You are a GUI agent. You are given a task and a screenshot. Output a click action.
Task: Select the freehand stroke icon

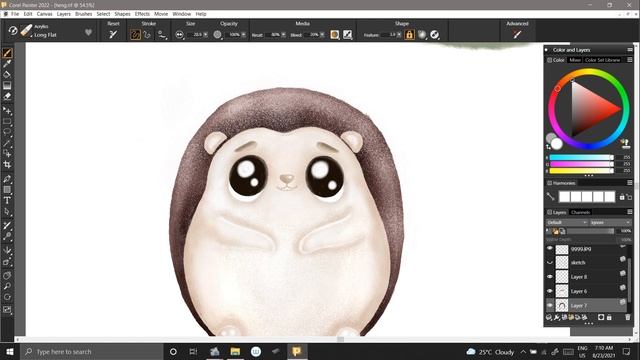point(135,35)
